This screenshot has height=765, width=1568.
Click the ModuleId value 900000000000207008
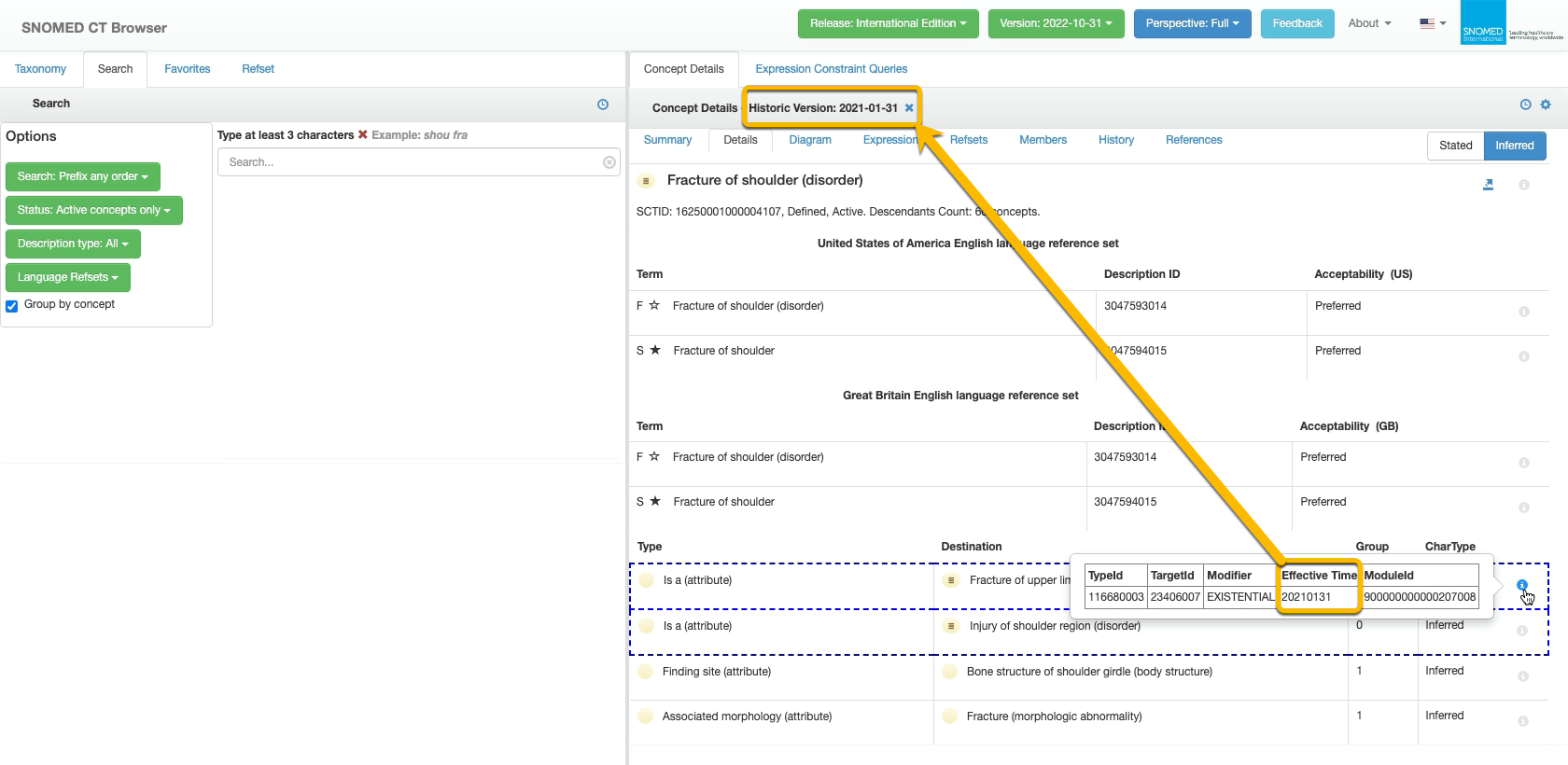tap(1420, 597)
